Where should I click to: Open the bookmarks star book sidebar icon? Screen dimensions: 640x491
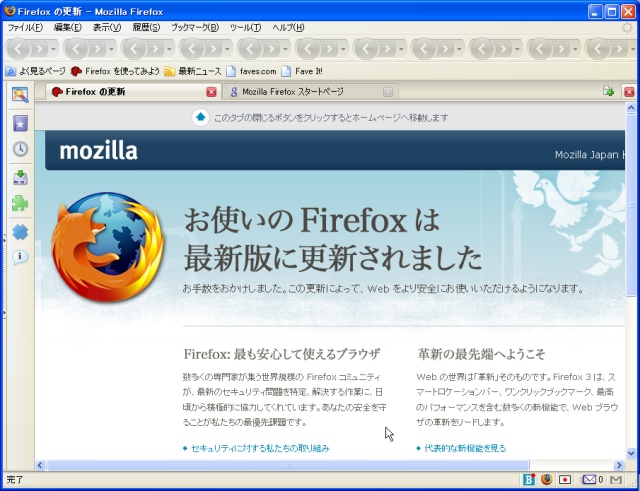pos(20,123)
